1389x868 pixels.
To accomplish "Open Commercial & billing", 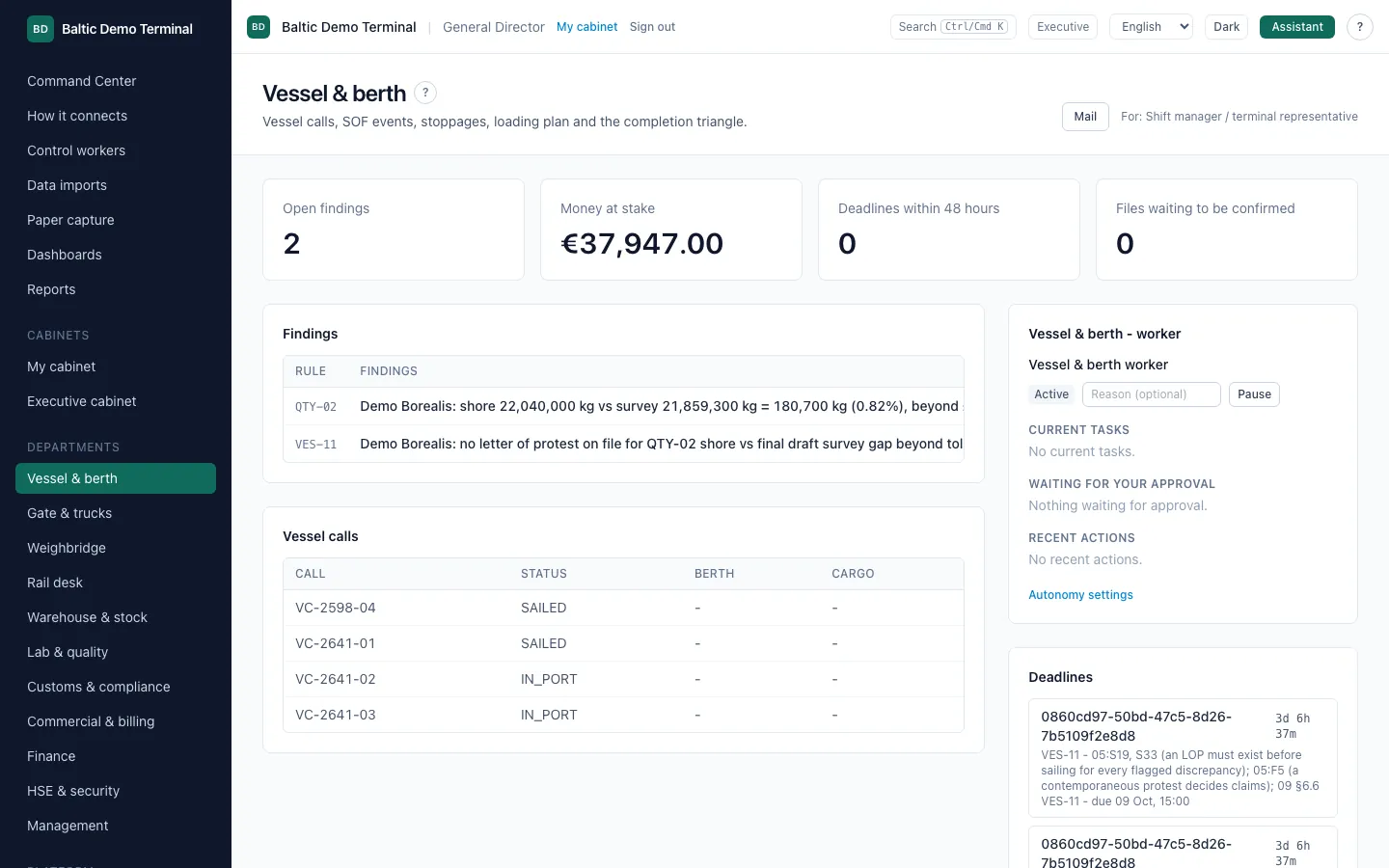I will (x=116, y=721).
